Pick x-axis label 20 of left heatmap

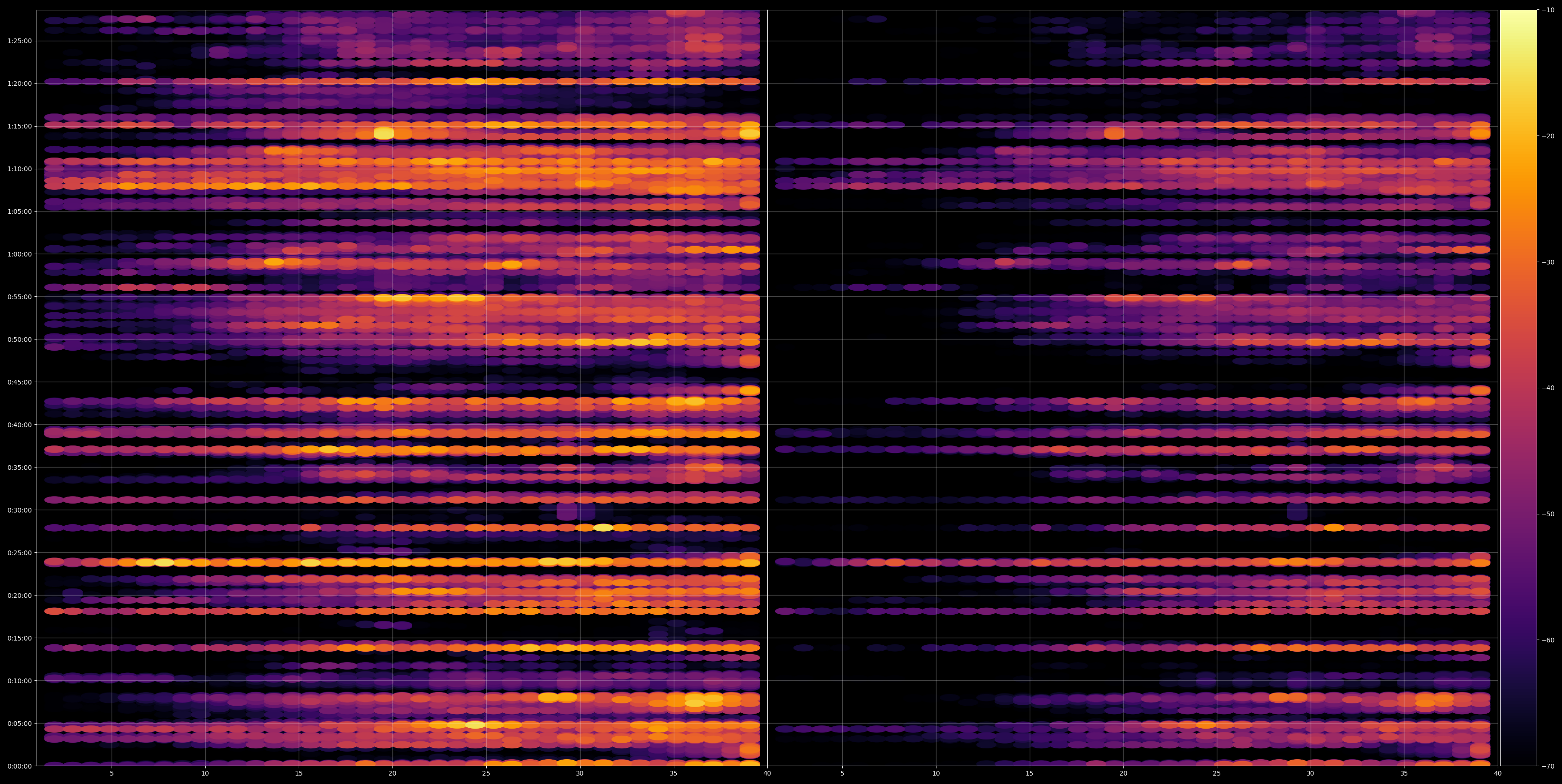pyautogui.click(x=392, y=774)
